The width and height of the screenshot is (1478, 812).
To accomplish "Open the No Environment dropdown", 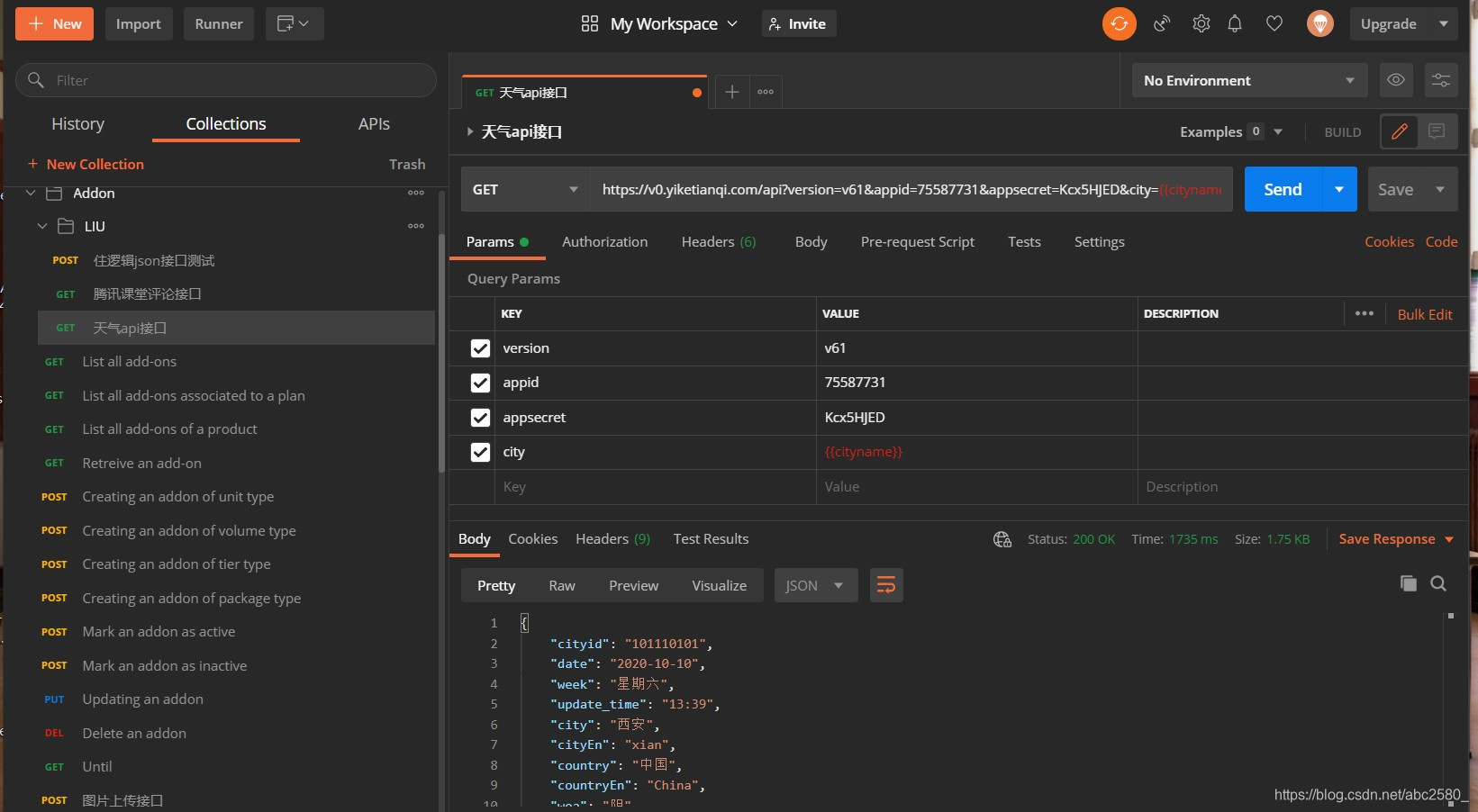I will tap(1249, 80).
